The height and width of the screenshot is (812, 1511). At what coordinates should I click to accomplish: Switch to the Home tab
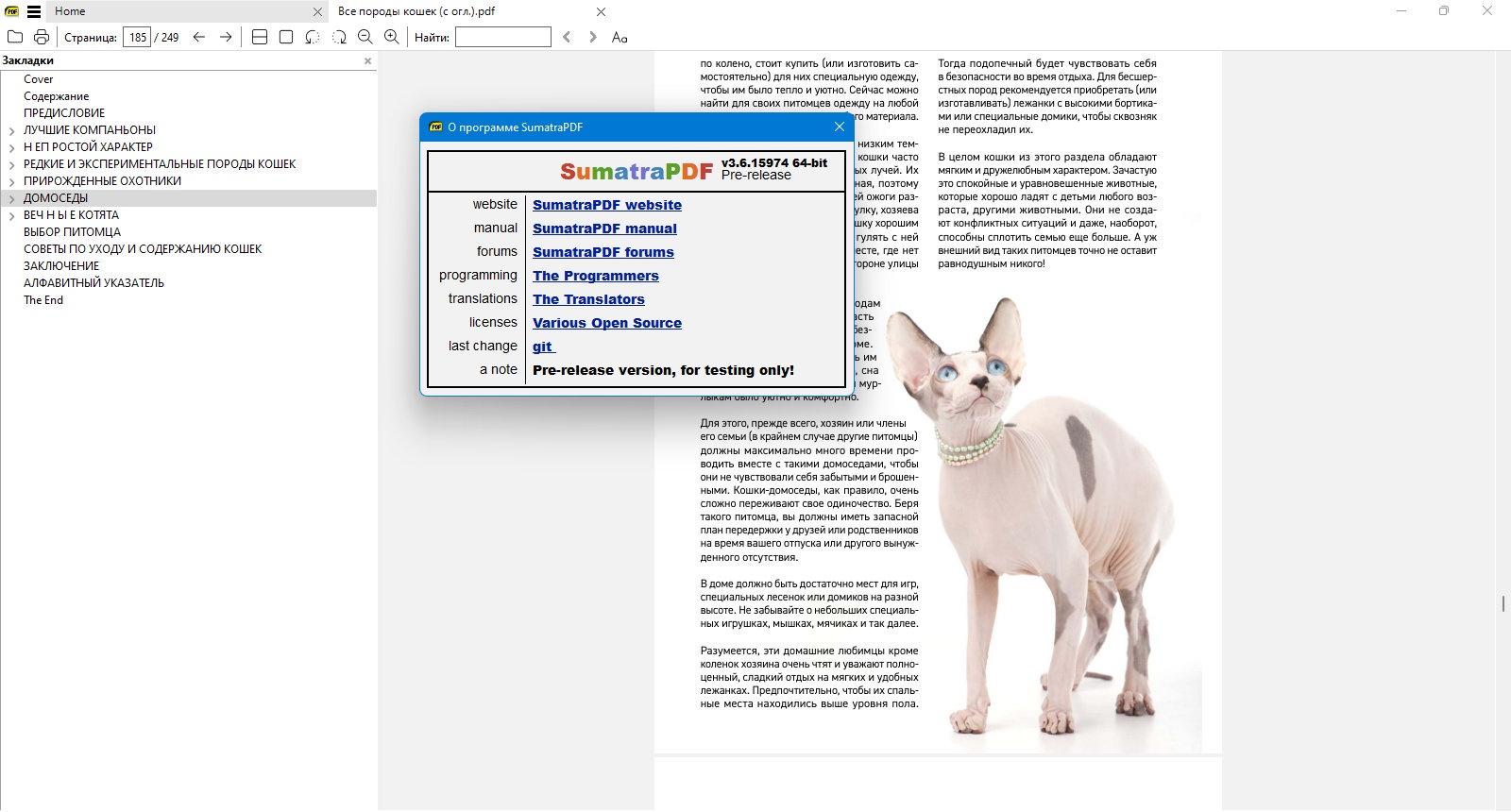coord(70,11)
